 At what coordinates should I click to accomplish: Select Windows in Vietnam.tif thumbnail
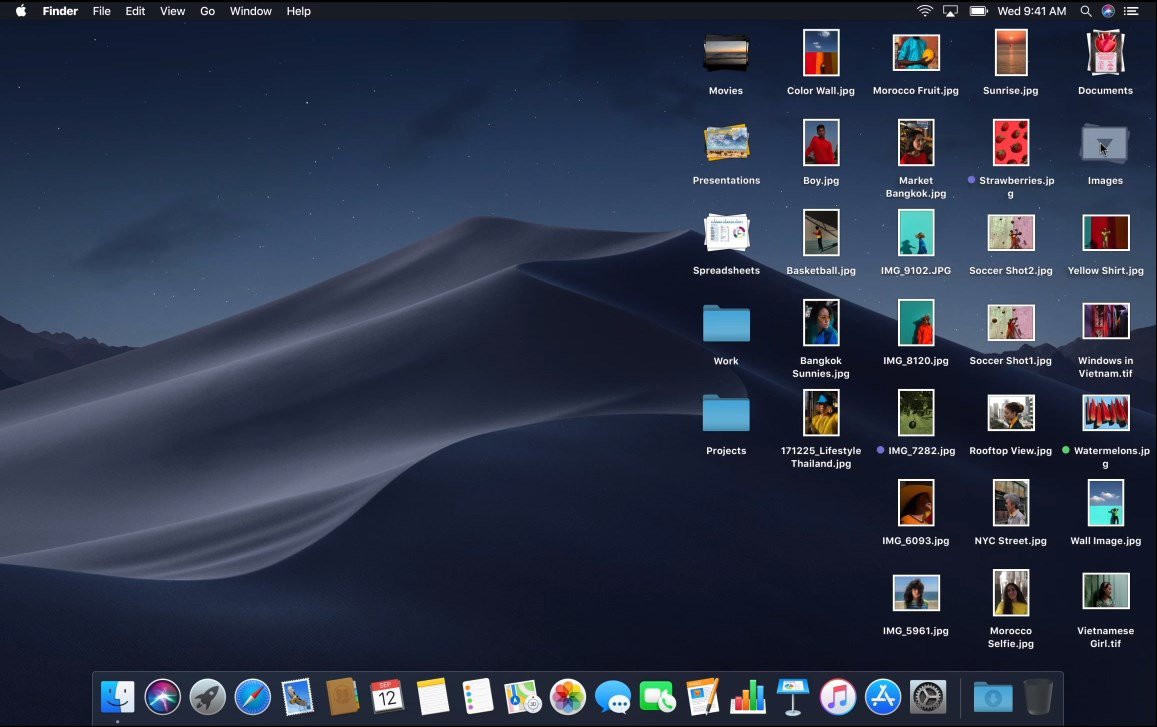point(1105,323)
